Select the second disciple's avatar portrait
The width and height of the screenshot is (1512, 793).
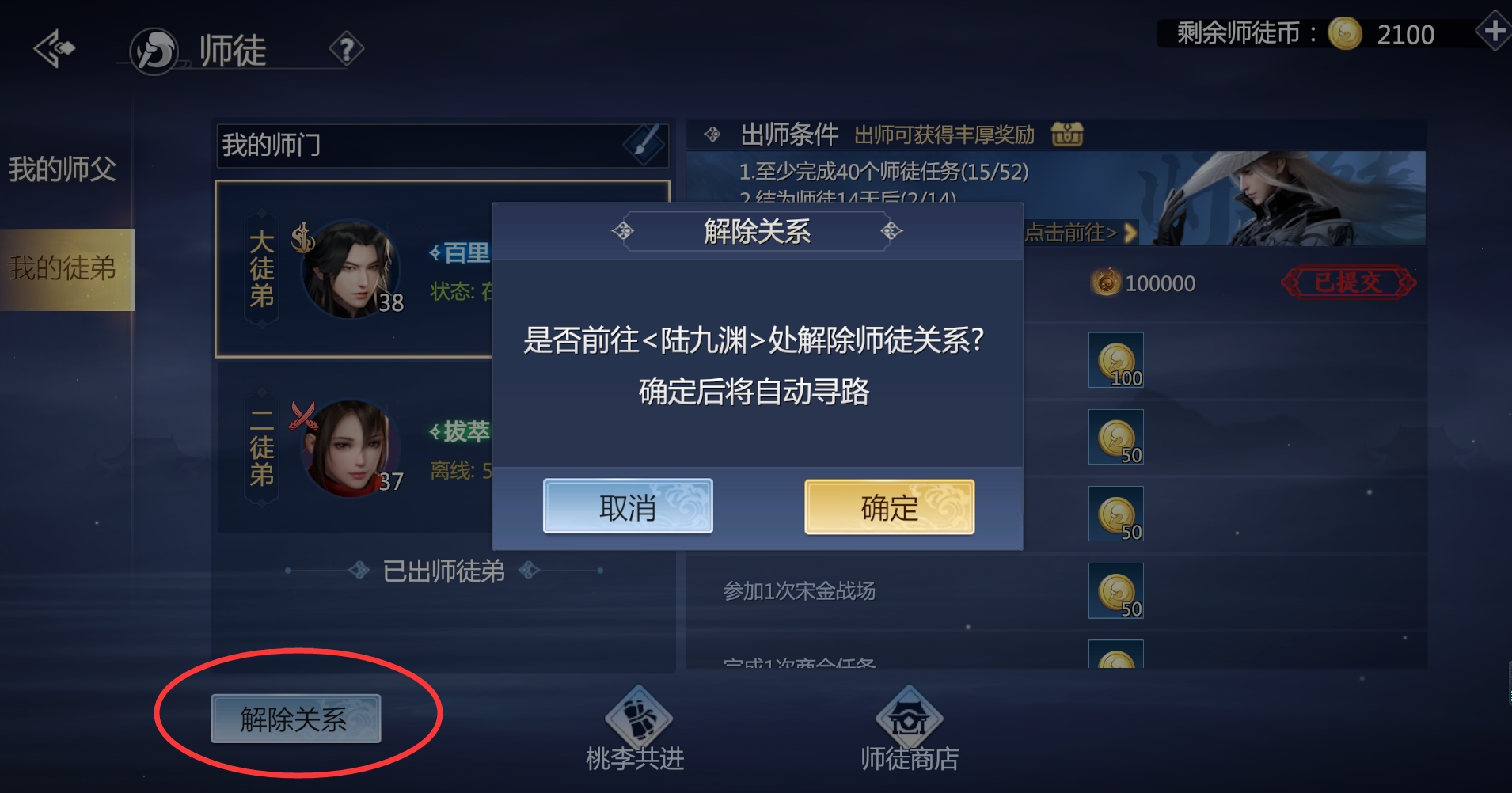coord(351,449)
